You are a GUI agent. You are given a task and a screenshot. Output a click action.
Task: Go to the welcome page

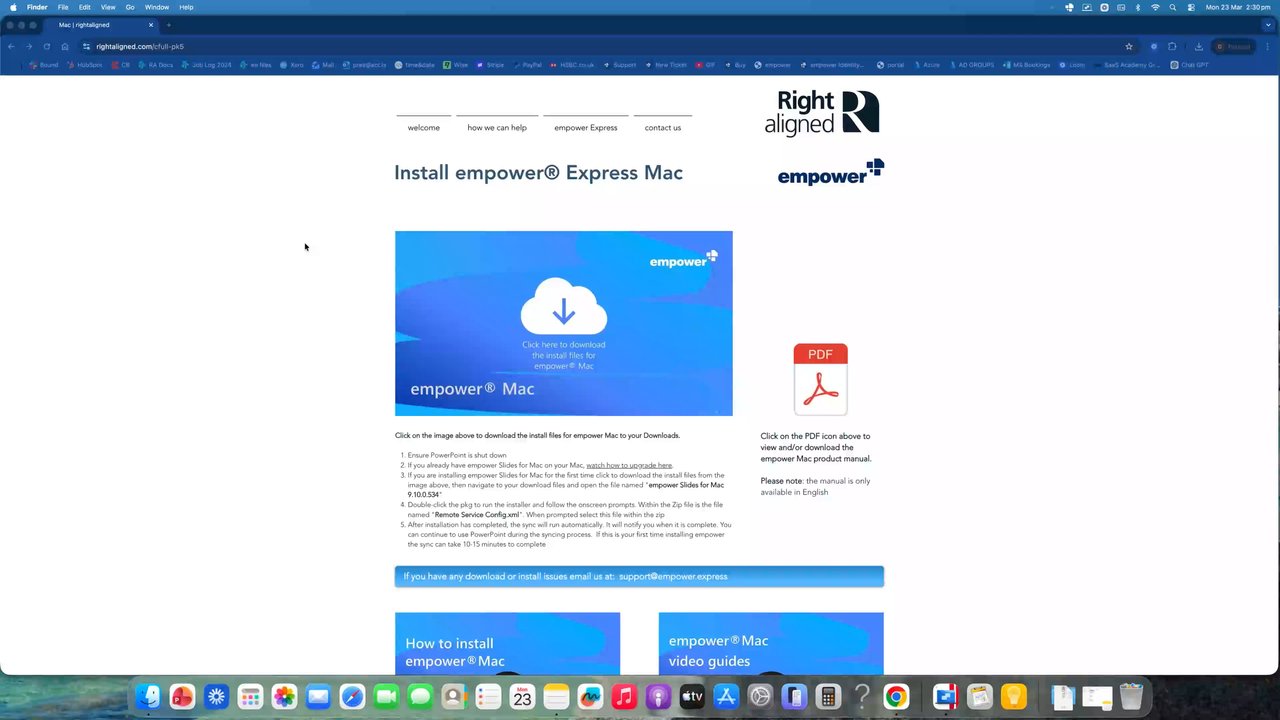(424, 128)
